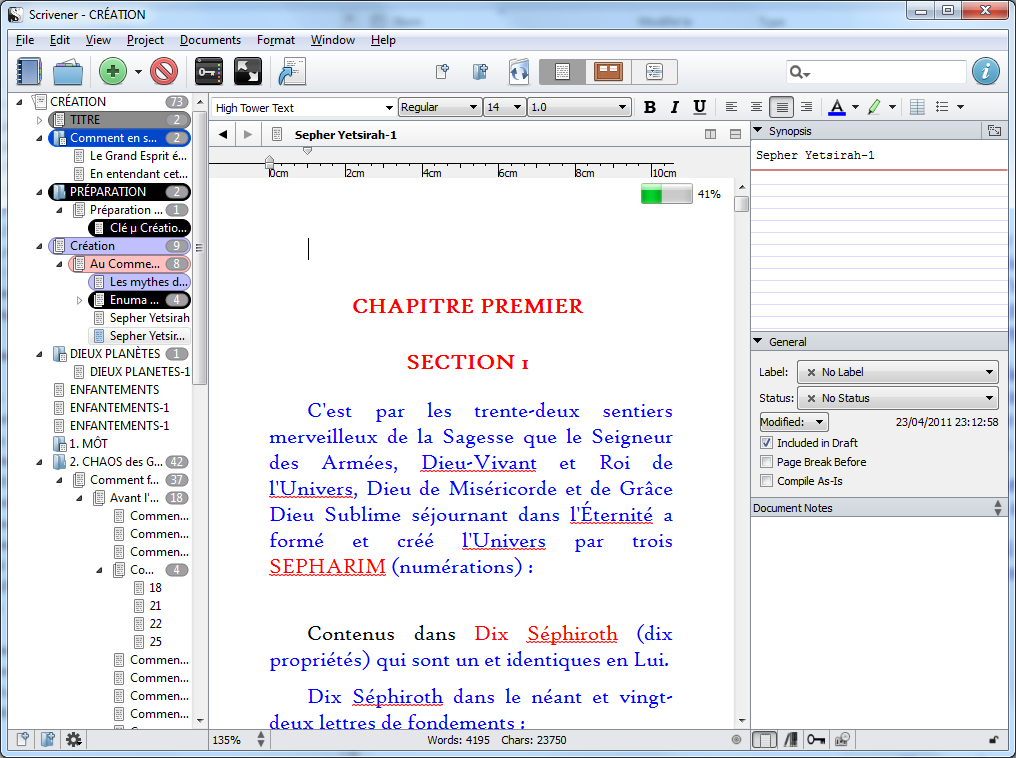Image resolution: width=1016 pixels, height=758 pixels.
Task: Open the blue Inspector info button
Action: point(985,71)
